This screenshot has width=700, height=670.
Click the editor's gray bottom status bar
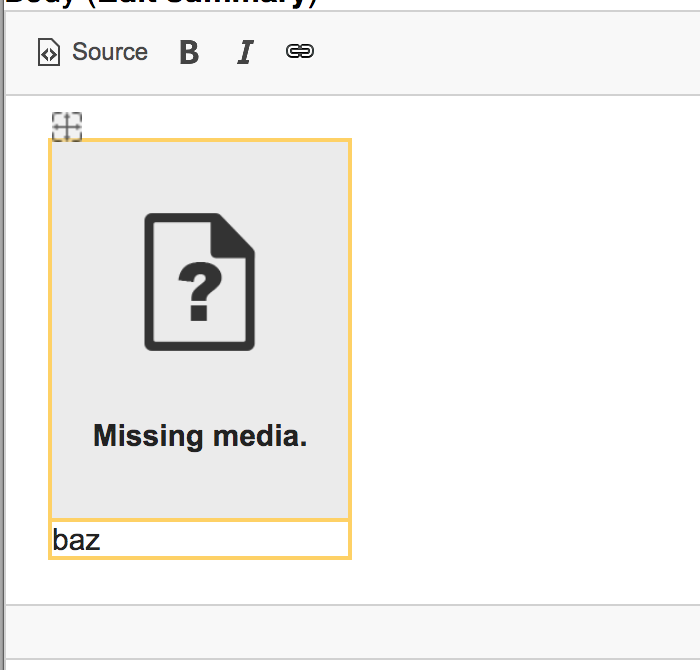pos(353,632)
